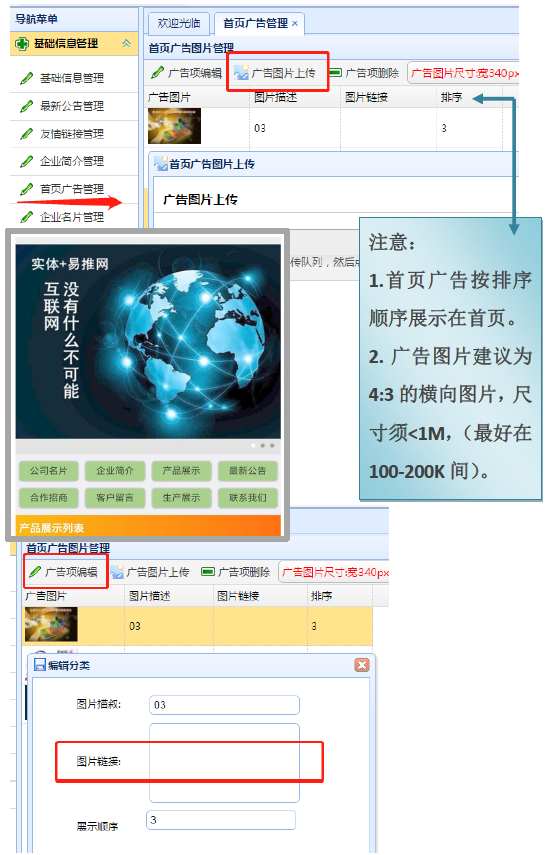Viewport: 549px width, 855px height.
Task: Click 公司名片 green button in preview
Action: tap(49, 471)
